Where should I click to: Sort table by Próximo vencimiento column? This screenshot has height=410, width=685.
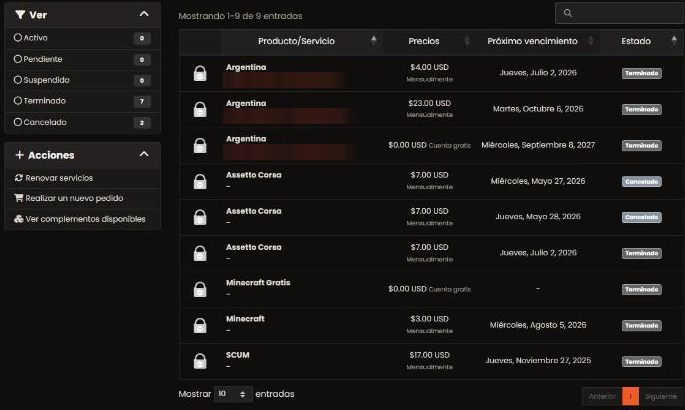pyautogui.click(x=536, y=41)
